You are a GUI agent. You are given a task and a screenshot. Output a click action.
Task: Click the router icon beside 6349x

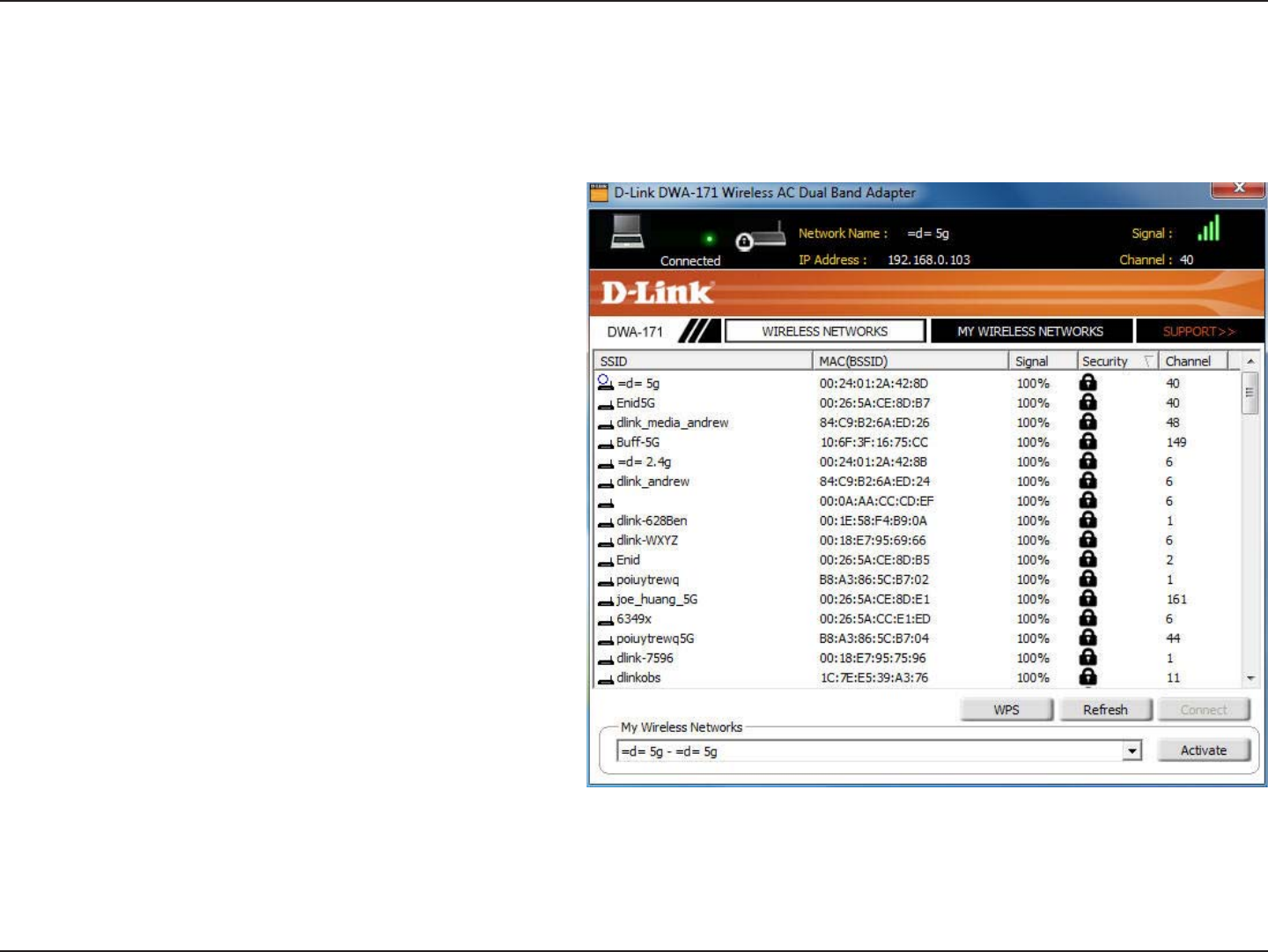pos(606,620)
